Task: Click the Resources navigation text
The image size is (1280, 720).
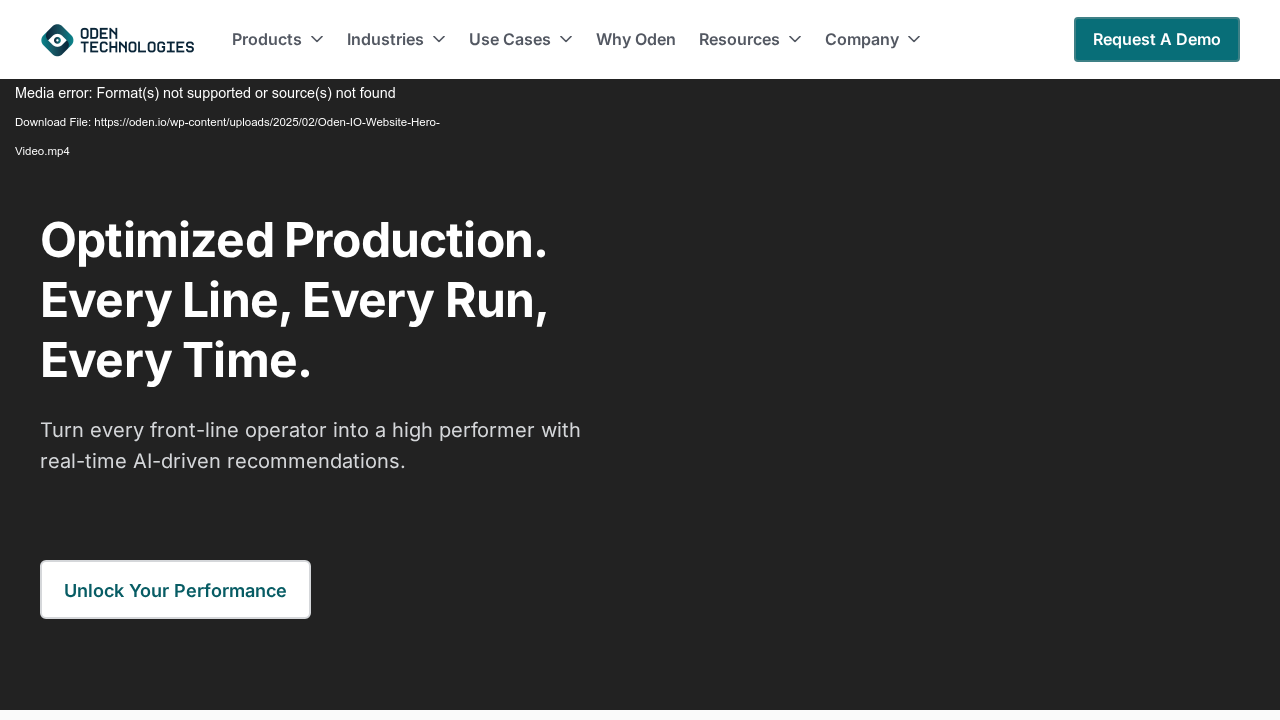Action: click(738, 38)
